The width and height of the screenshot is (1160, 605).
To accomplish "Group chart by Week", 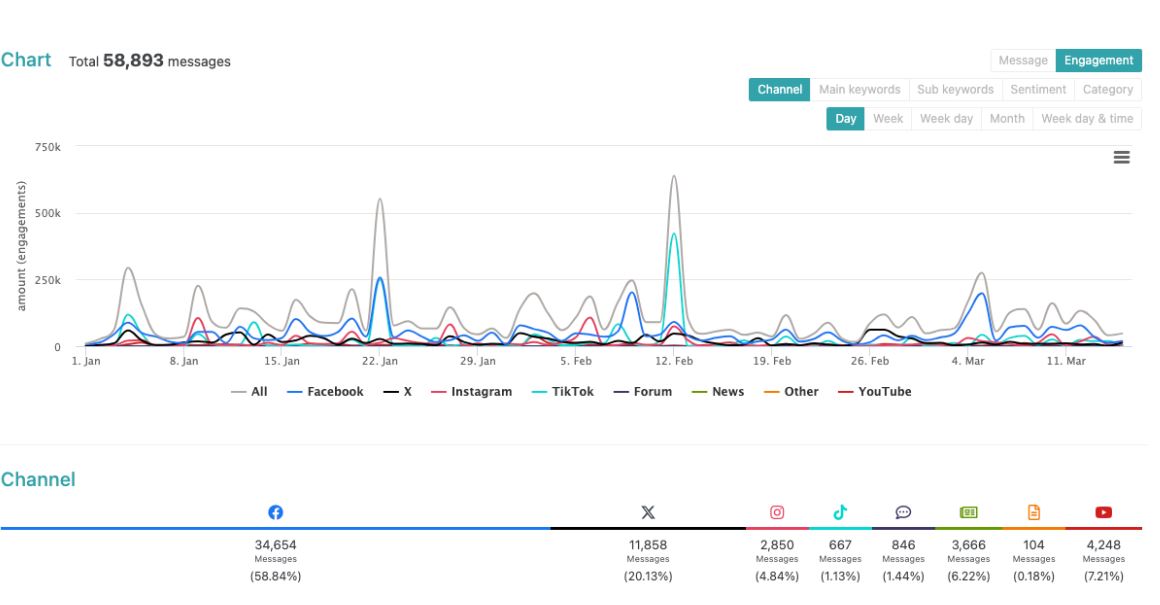I will point(888,119).
